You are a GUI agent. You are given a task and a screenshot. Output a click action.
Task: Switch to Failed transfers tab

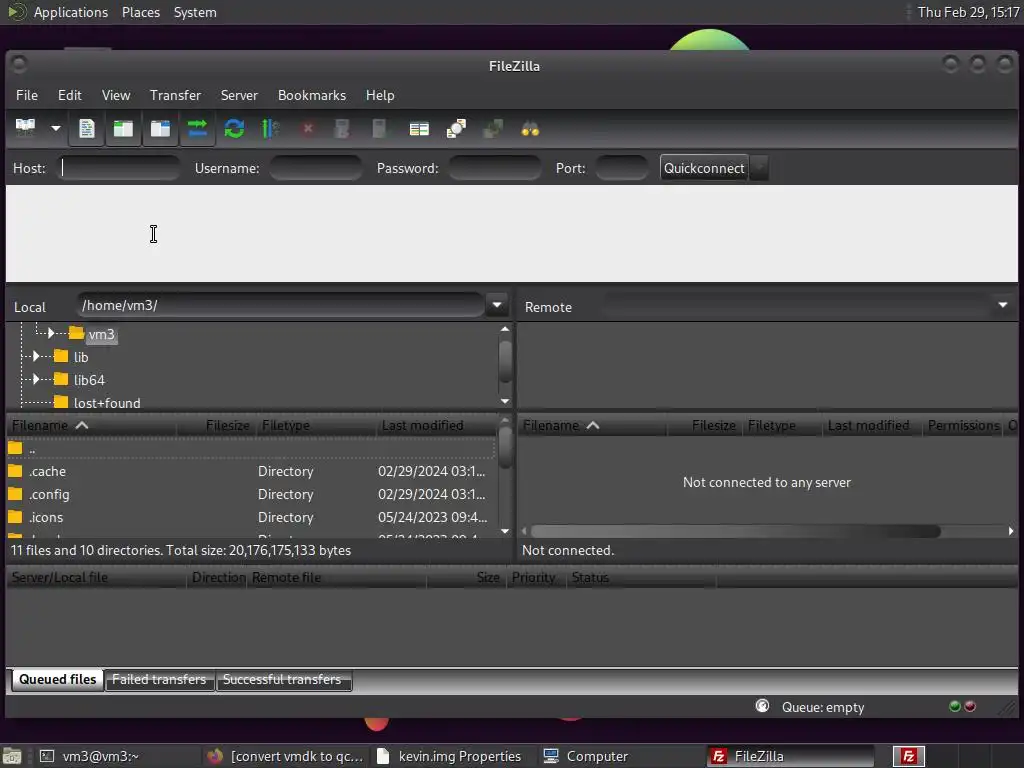tap(159, 680)
